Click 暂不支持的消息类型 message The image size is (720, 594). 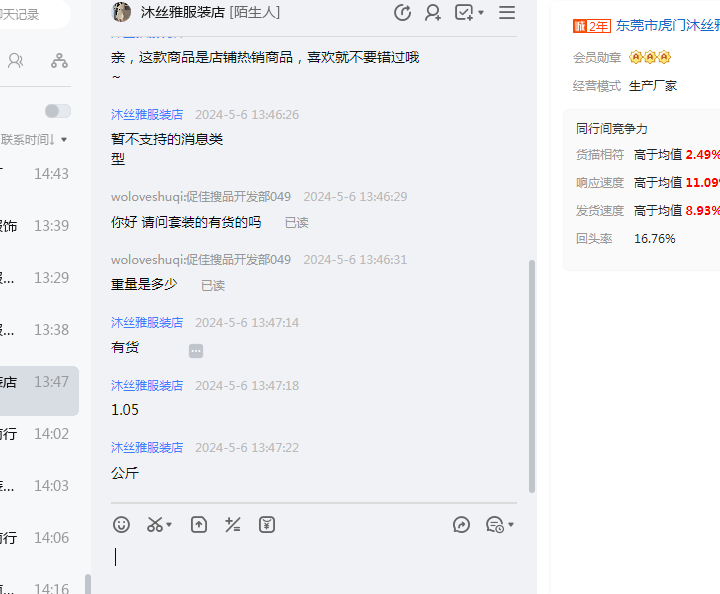point(167,149)
